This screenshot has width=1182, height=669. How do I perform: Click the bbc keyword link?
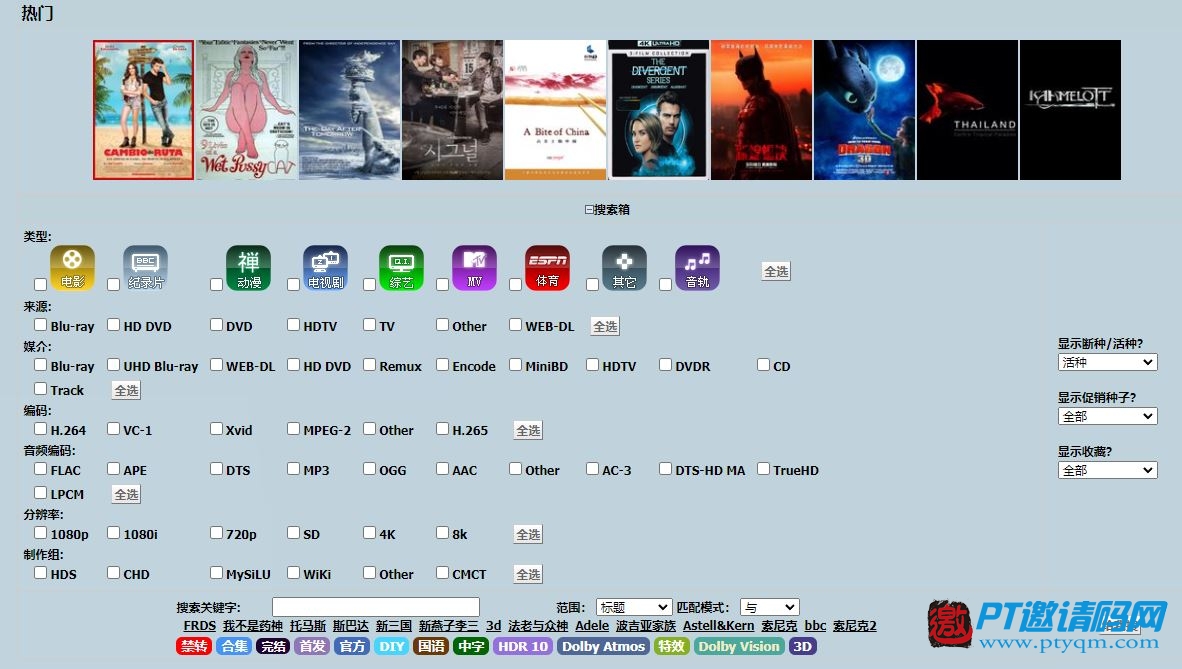point(816,626)
